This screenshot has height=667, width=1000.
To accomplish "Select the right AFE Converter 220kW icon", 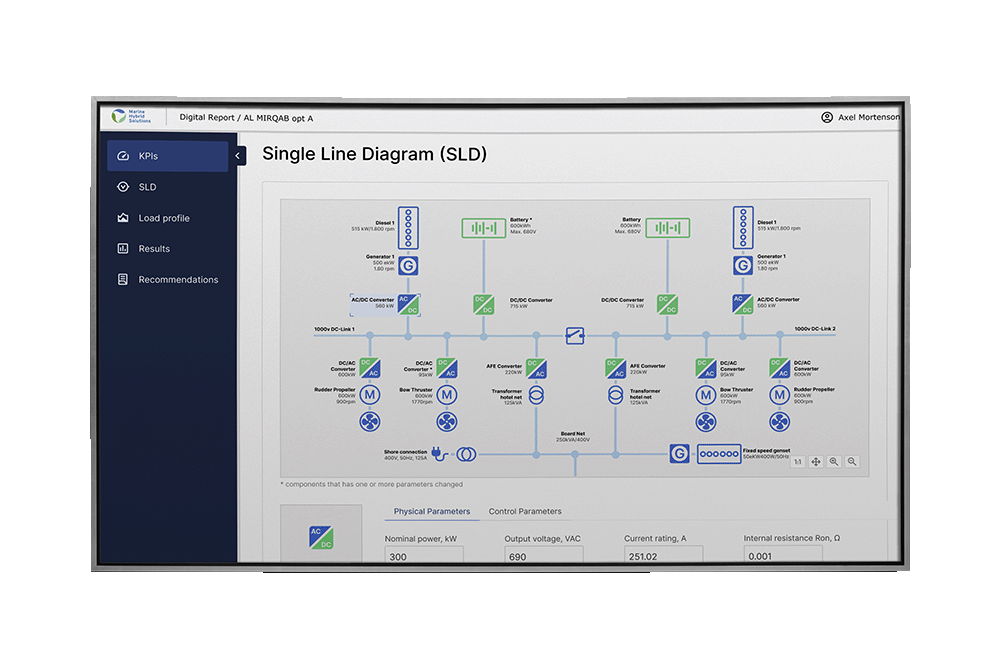I will click(615, 369).
